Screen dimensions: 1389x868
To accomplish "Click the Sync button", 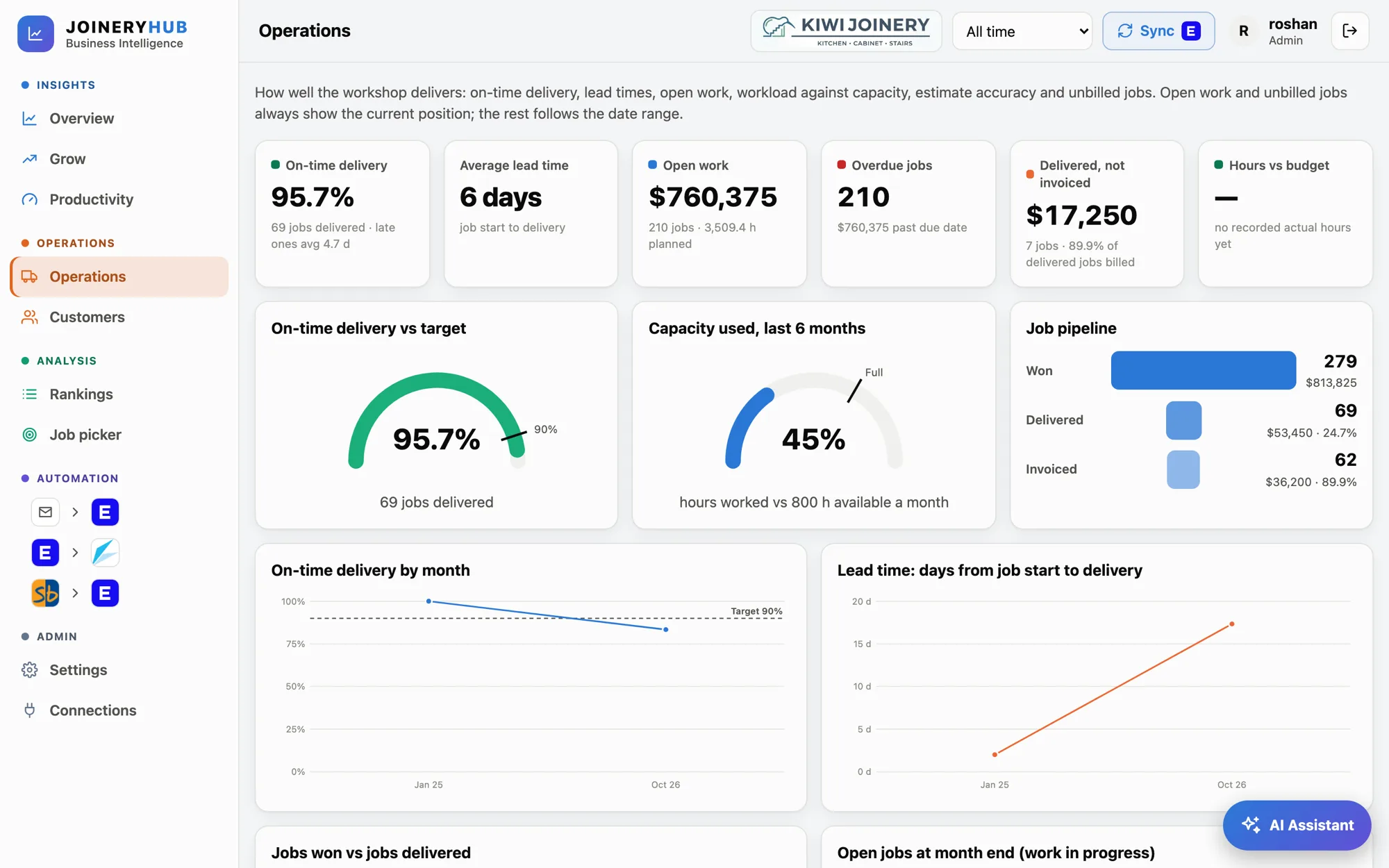I will [1158, 31].
